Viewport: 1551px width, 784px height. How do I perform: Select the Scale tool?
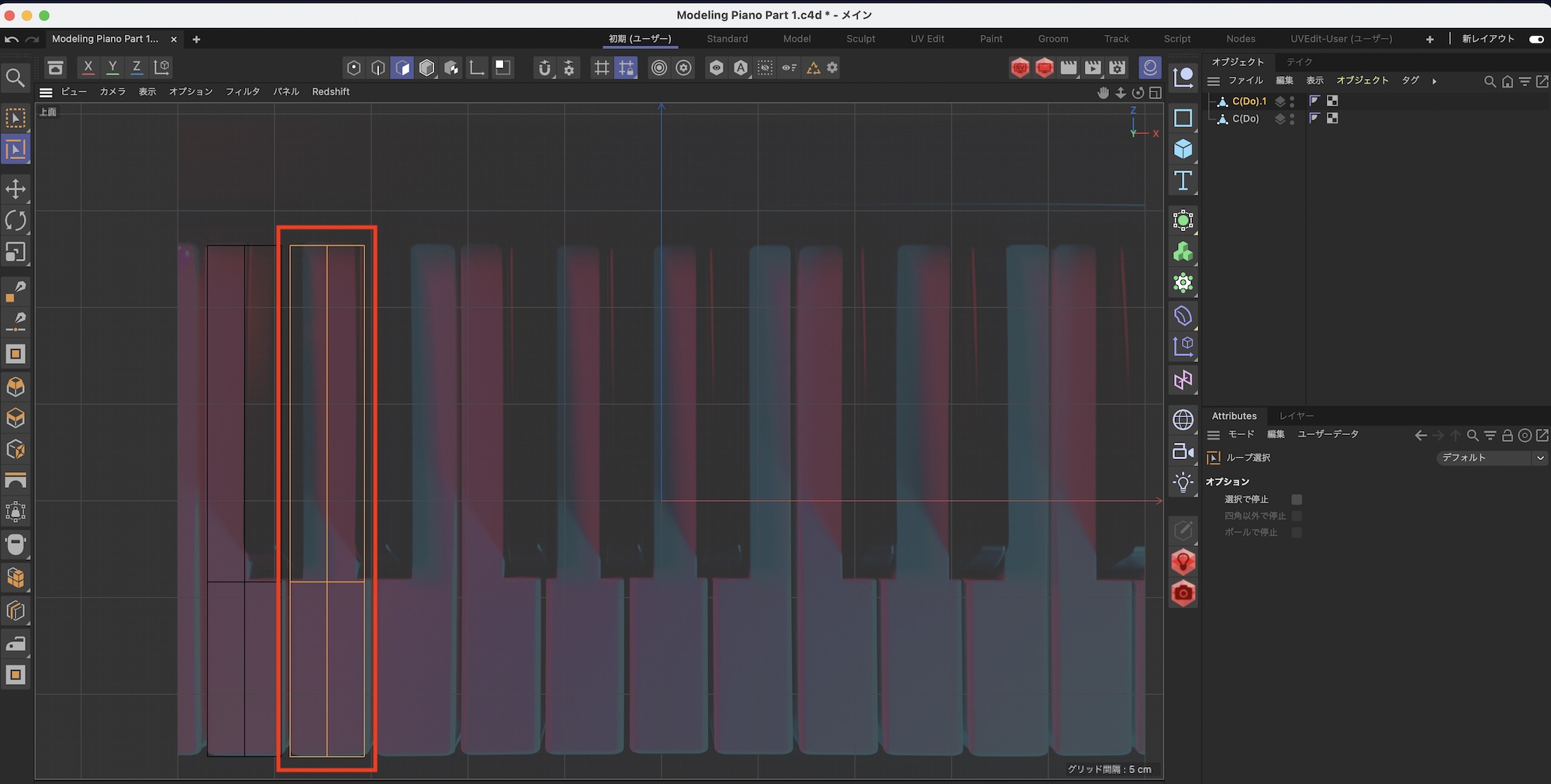(x=16, y=253)
